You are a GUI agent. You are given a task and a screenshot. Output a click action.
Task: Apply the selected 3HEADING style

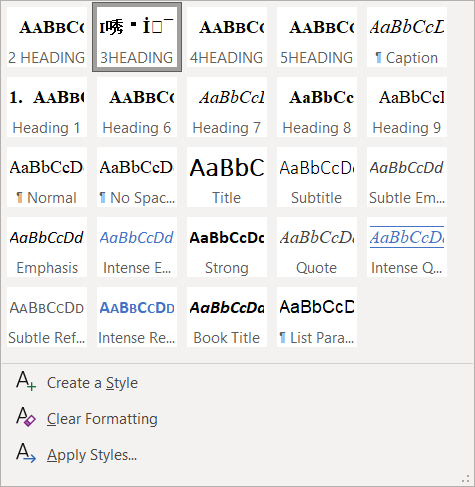click(x=137, y=37)
